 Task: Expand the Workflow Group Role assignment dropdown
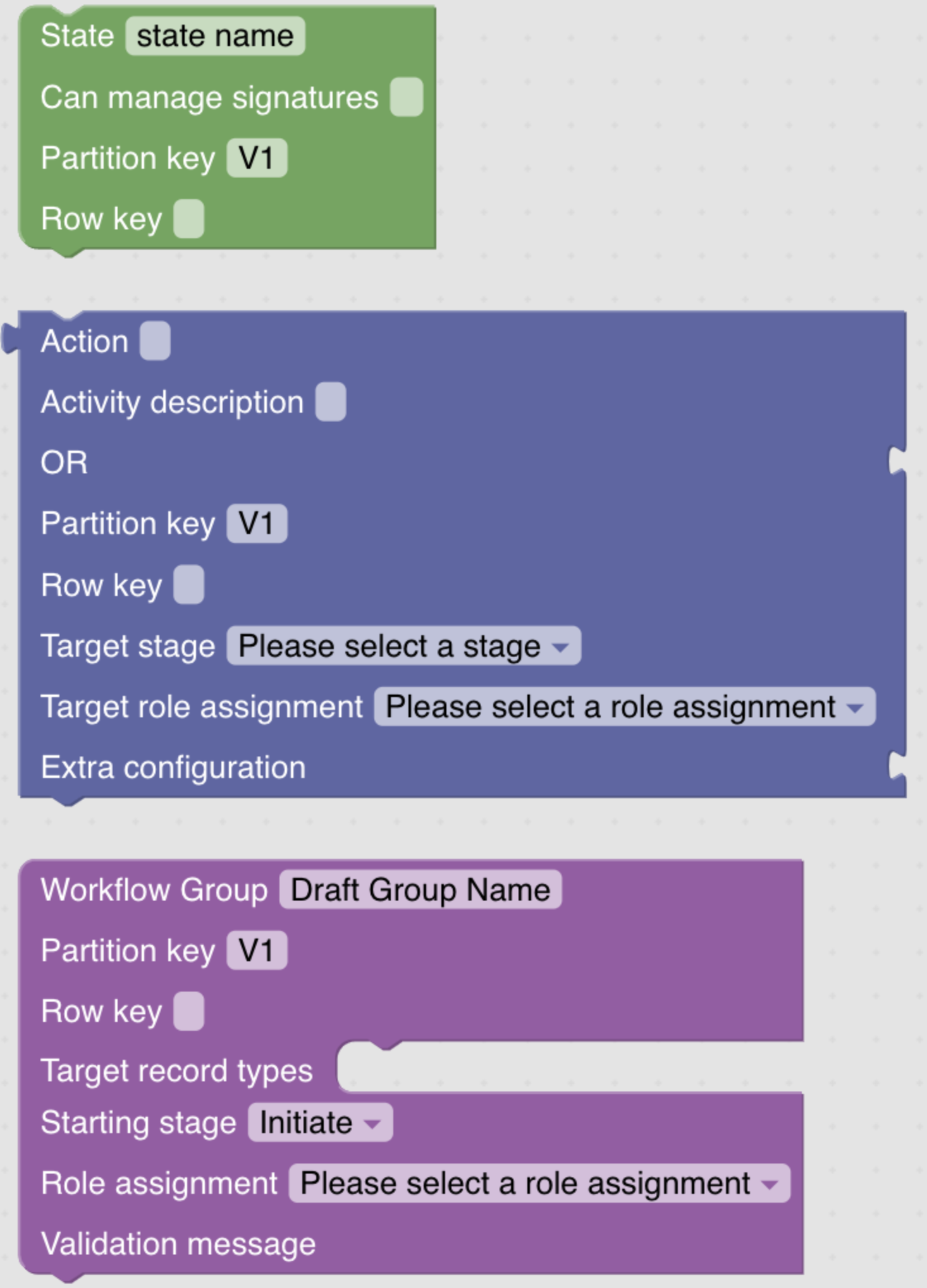539,1184
